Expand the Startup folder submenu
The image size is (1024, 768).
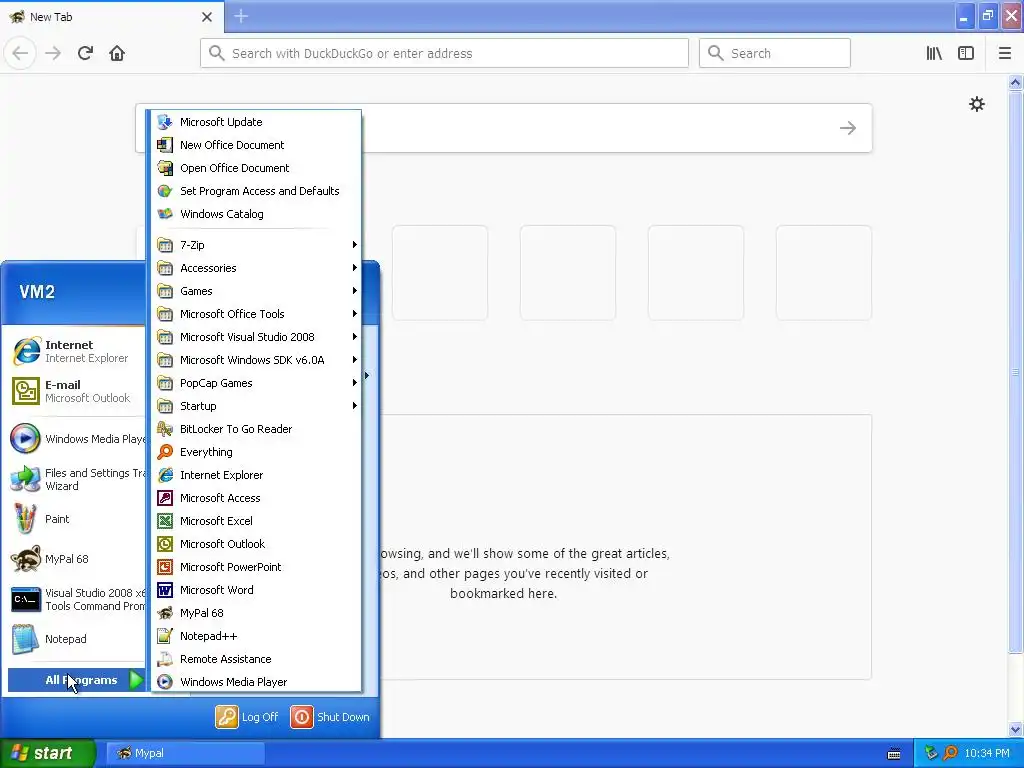pos(256,406)
